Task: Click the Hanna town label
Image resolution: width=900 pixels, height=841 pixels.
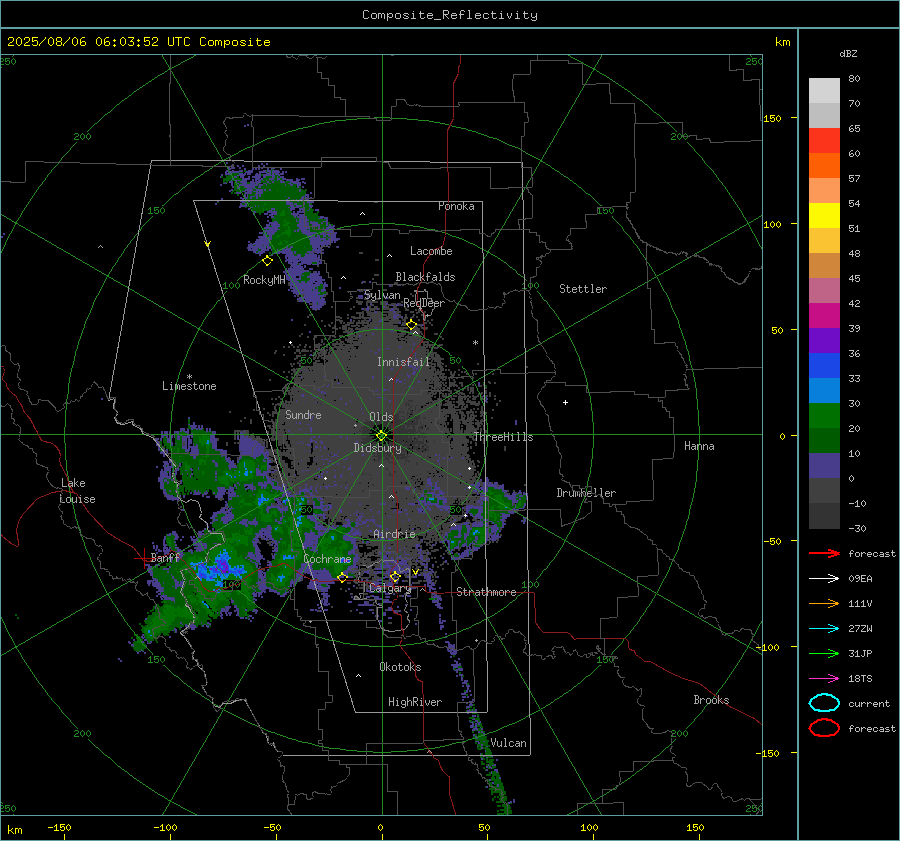Action: 699,446
